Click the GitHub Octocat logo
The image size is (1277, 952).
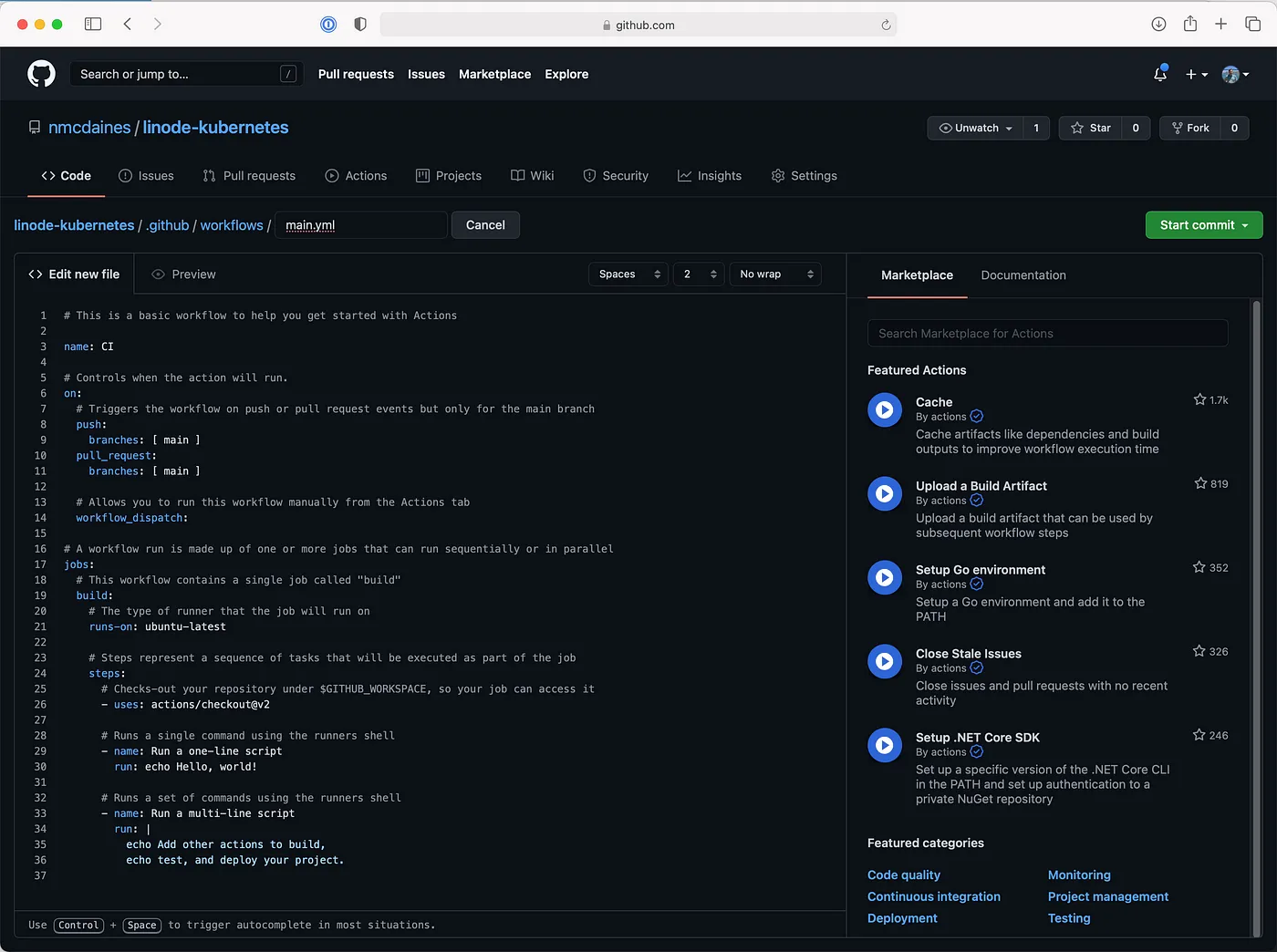(x=41, y=74)
